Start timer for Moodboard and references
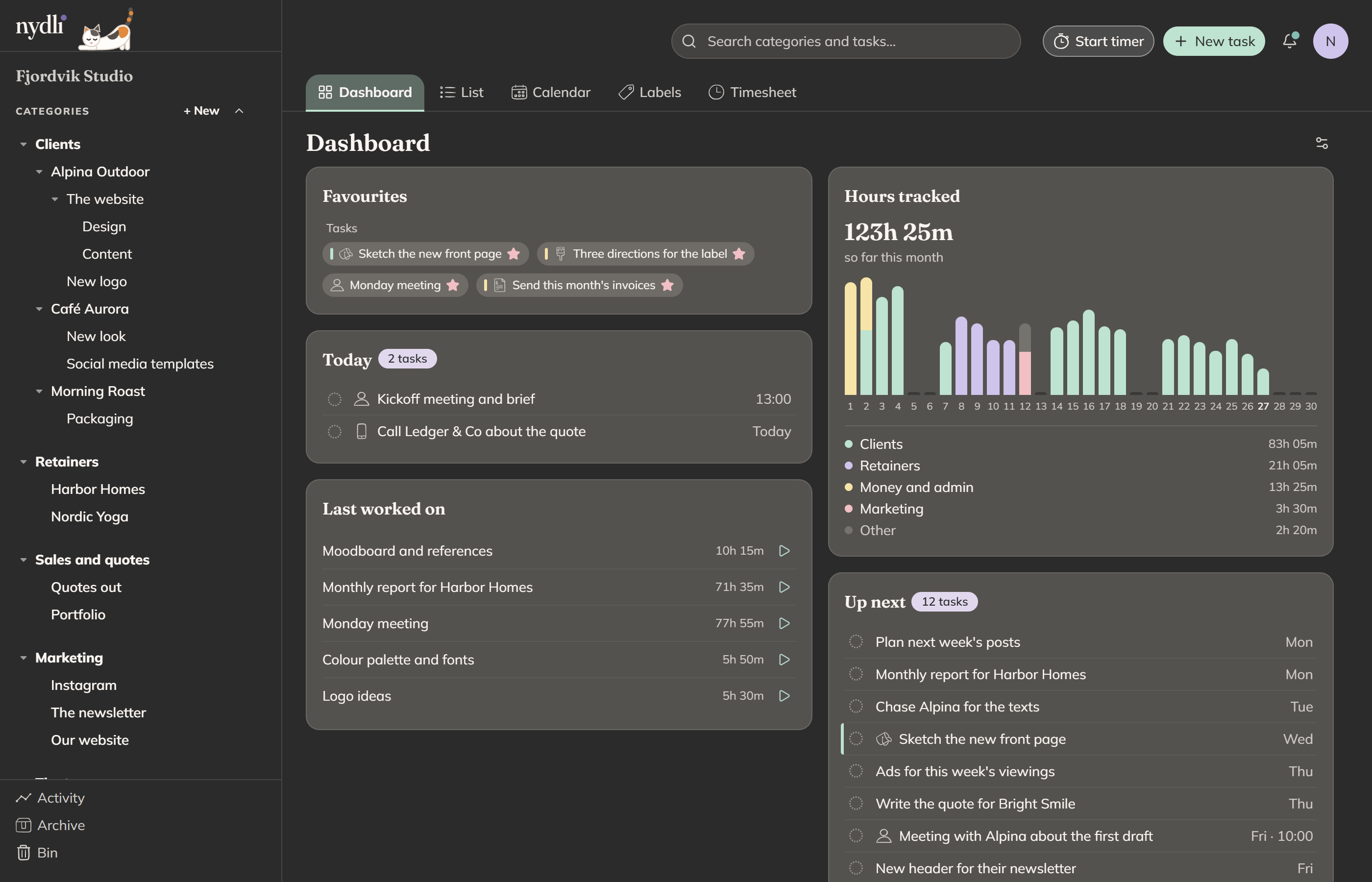The image size is (1372, 882). click(x=784, y=551)
